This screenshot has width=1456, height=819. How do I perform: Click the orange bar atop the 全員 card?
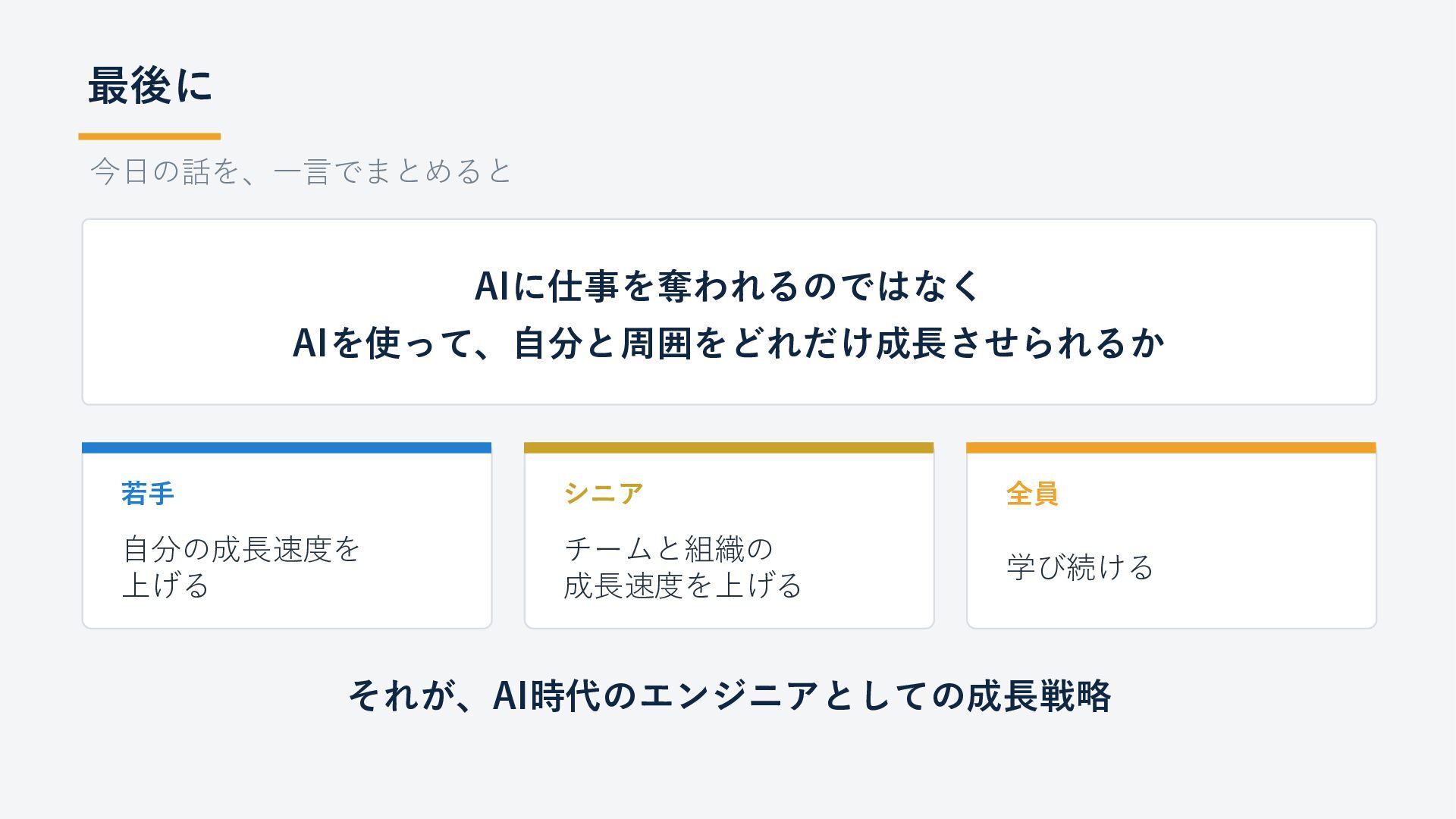coord(1171,448)
